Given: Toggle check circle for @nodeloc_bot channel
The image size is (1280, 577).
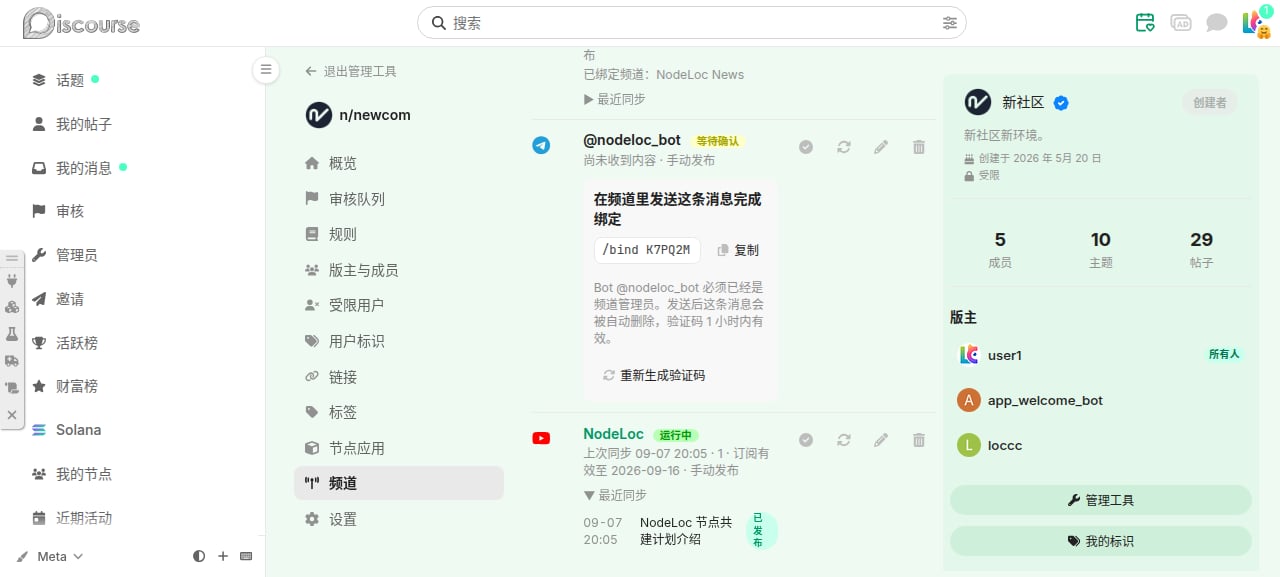Looking at the screenshot, I should point(806,147).
